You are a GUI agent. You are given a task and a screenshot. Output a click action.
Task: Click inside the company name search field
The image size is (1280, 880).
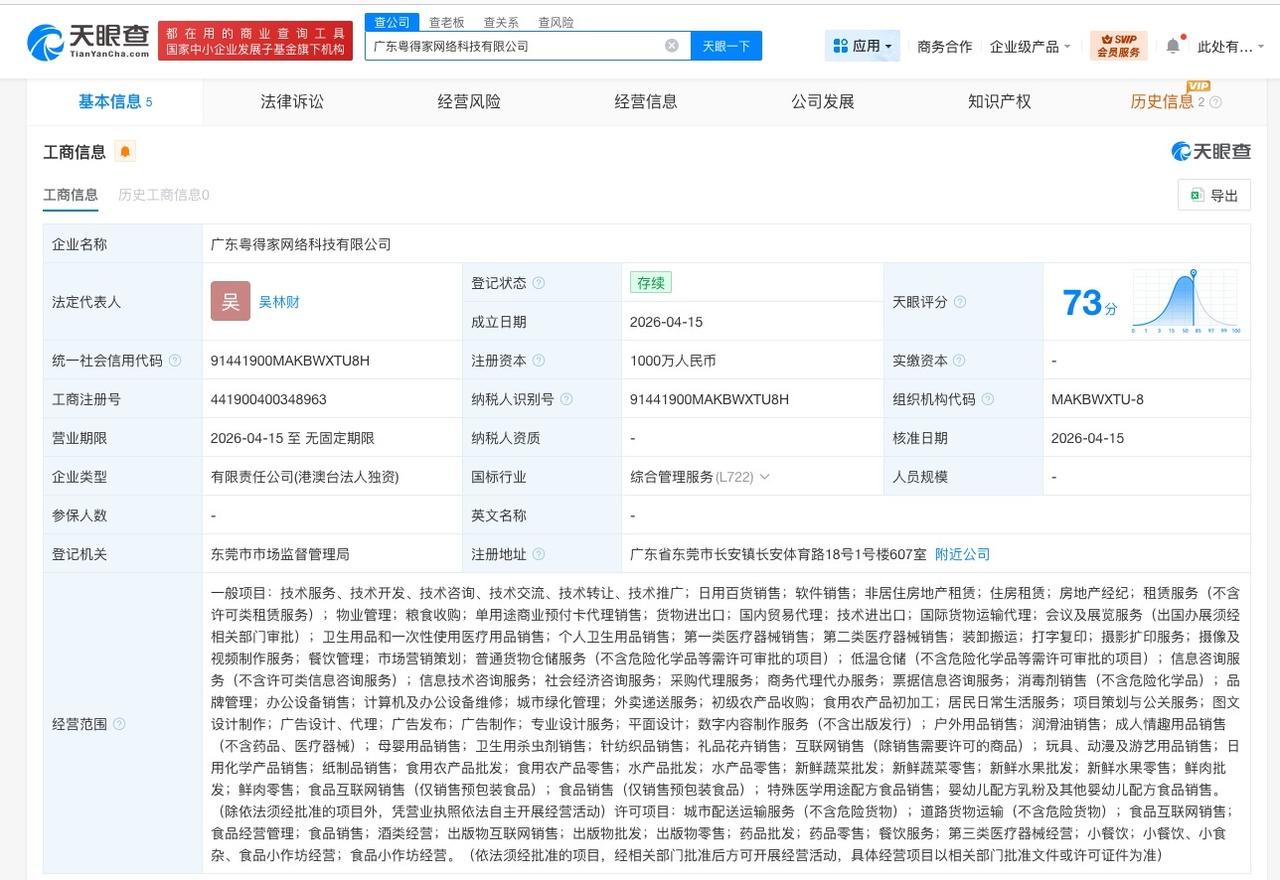[500, 45]
